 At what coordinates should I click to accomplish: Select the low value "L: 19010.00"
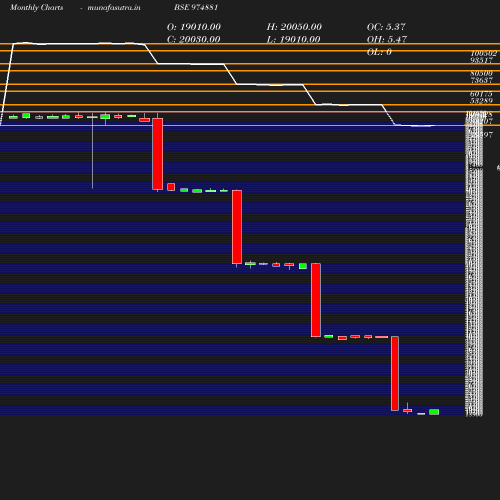click(x=293, y=39)
